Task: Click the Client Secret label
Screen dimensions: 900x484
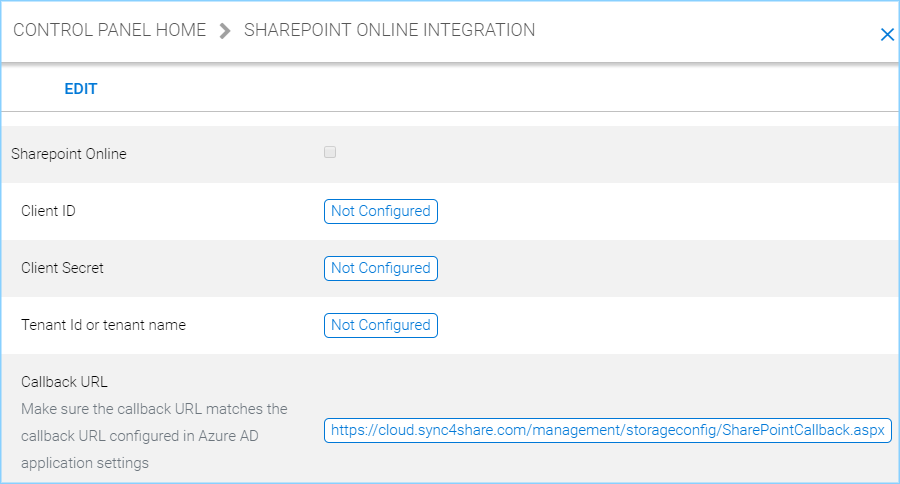Action: click(x=62, y=268)
